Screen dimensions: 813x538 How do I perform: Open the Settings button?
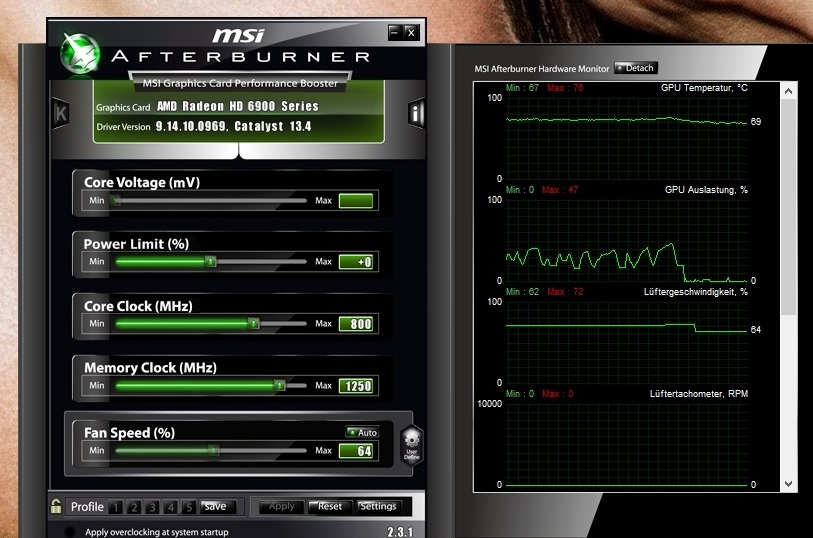(x=379, y=506)
